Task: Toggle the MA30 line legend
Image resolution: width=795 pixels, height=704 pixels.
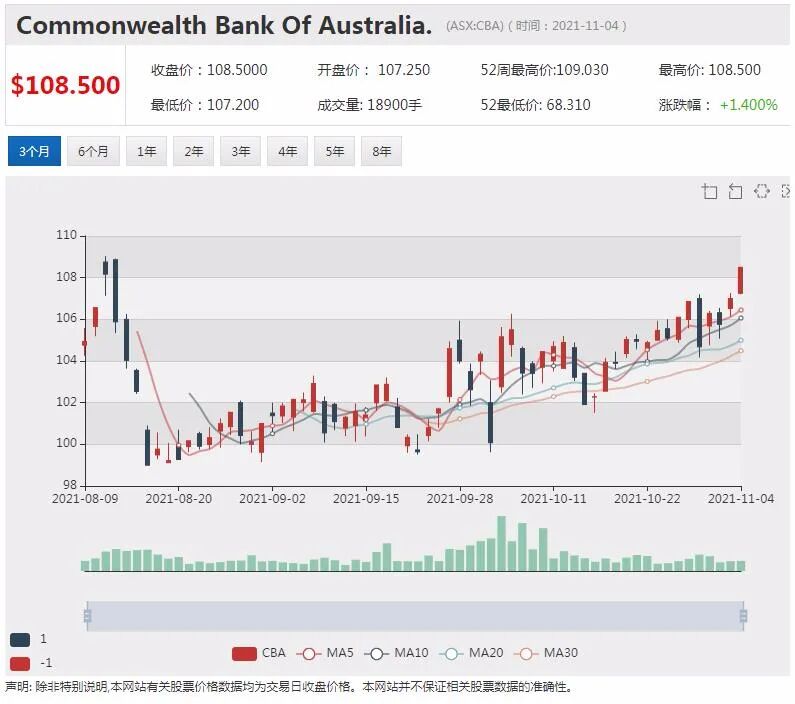Action: 546,653
